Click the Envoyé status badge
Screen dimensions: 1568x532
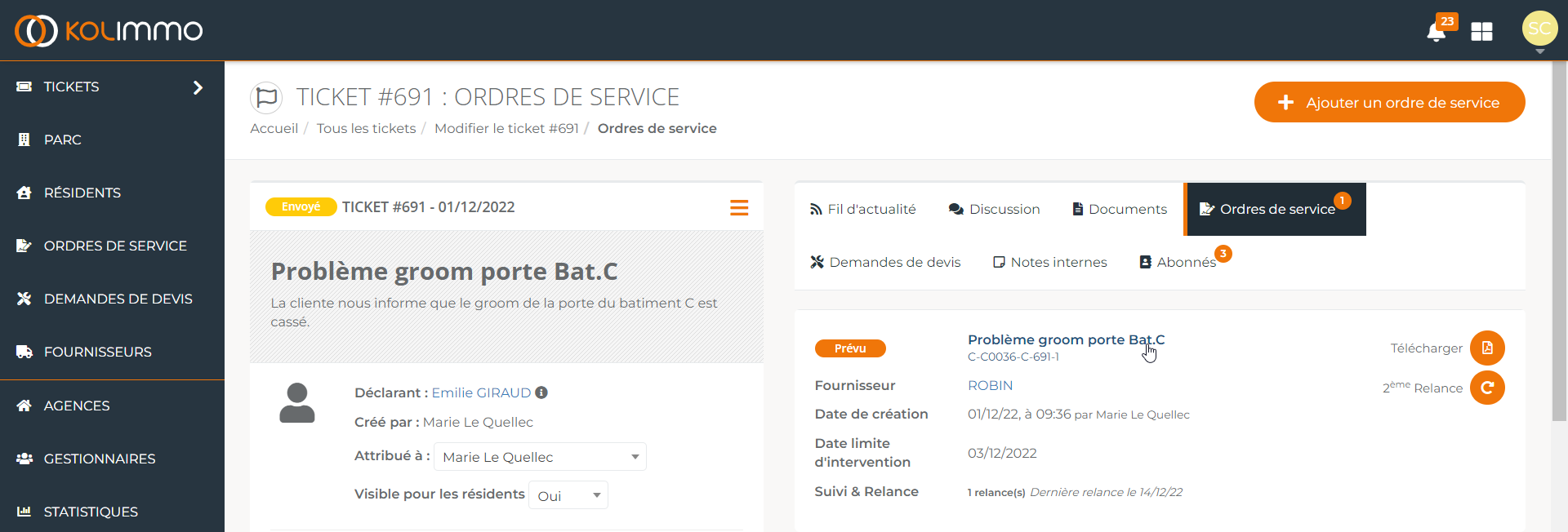click(x=301, y=207)
